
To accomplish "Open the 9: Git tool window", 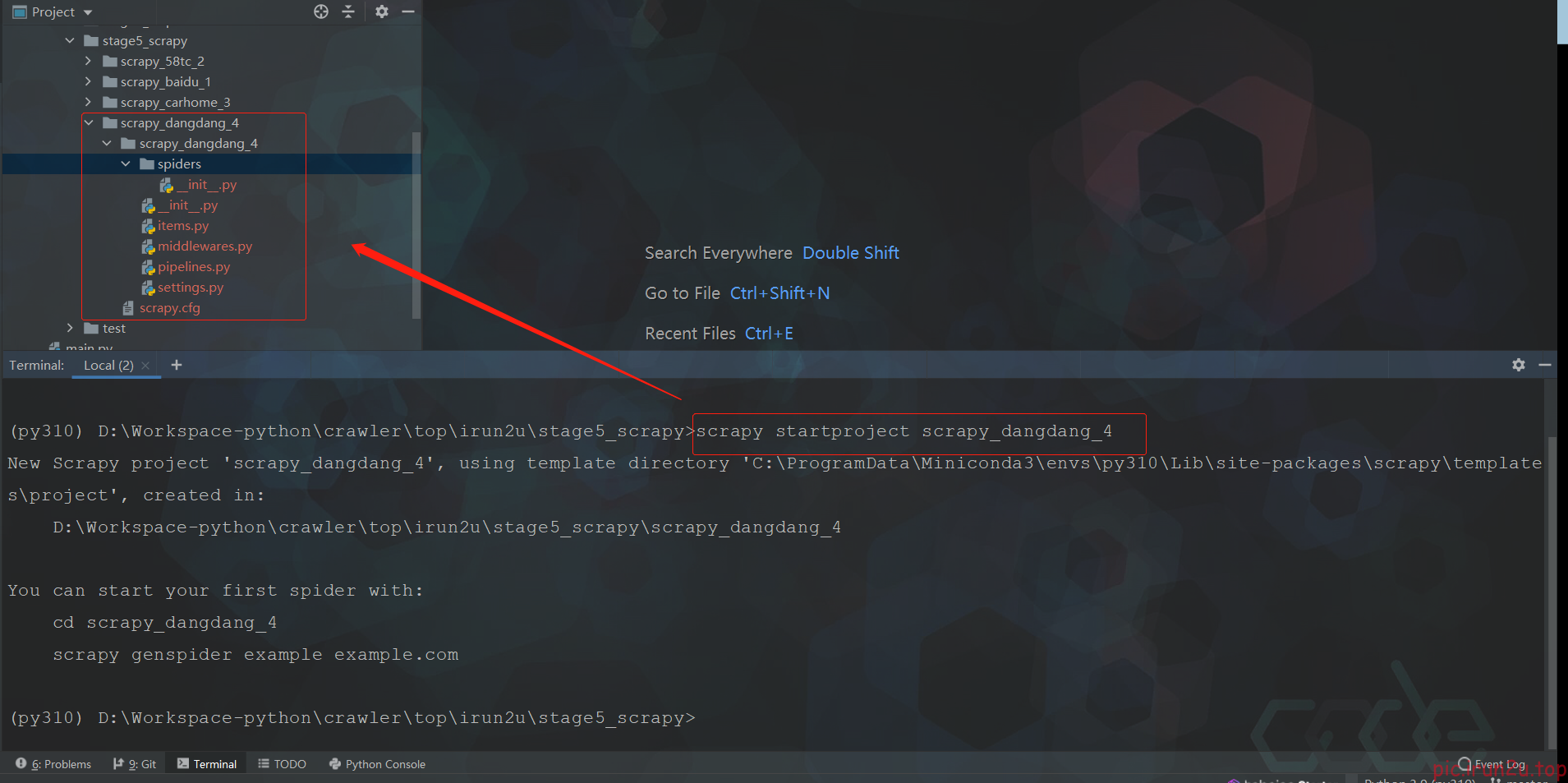I will (x=135, y=764).
